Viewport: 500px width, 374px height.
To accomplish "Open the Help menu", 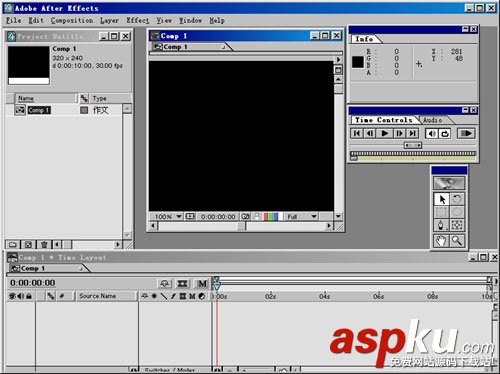I will [217, 20].
